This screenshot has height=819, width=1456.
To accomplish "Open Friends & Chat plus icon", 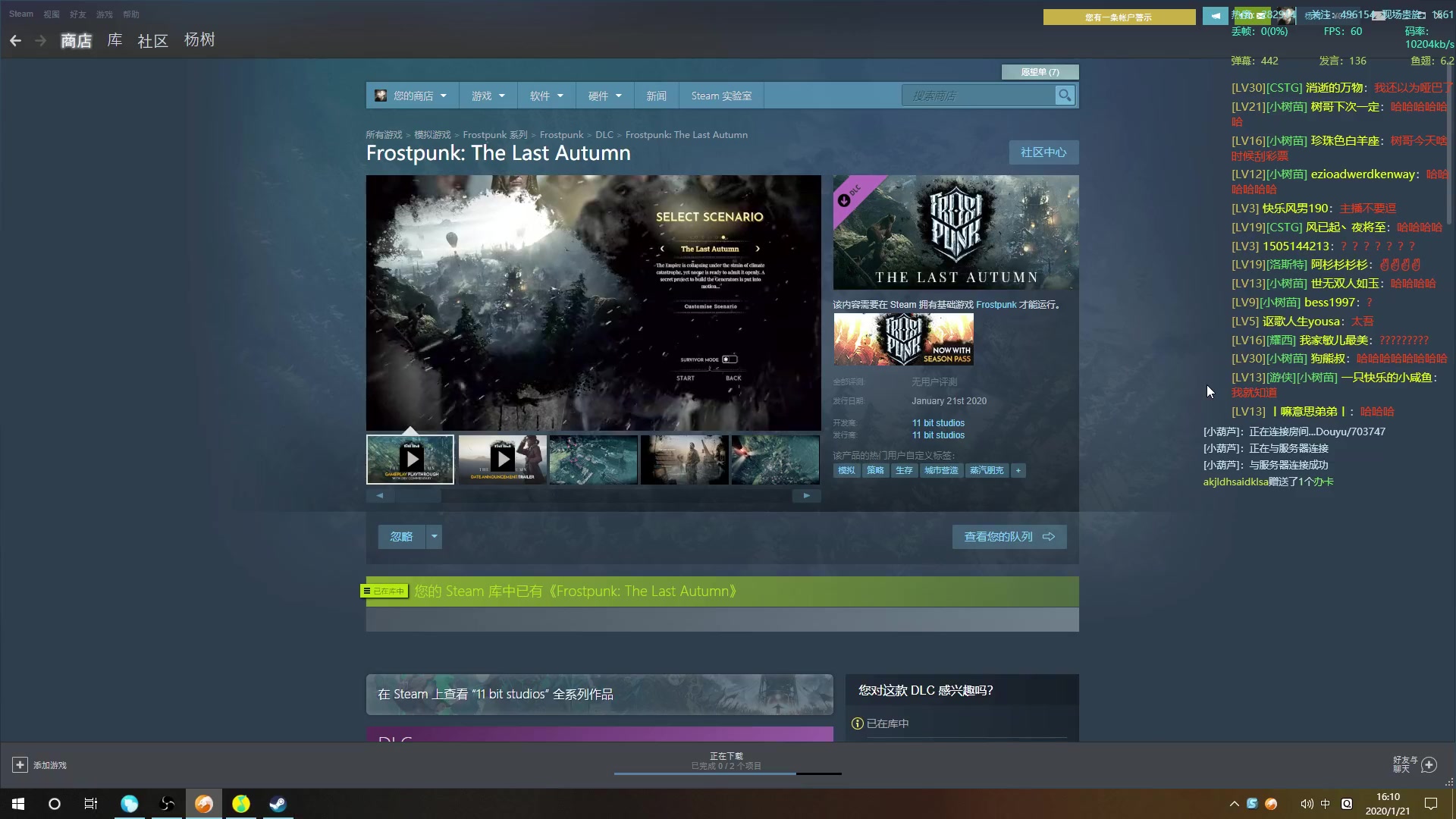I will pos(1429,764).
